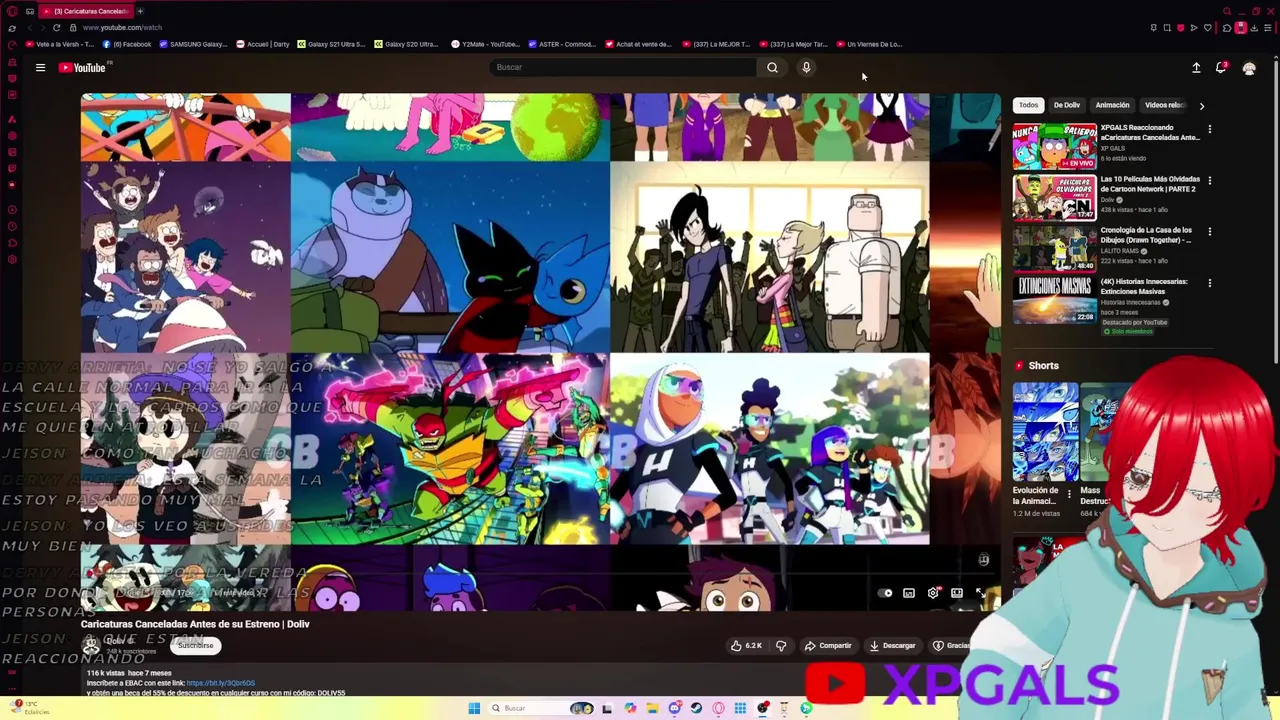Open Evolución de la Animación short
1280x720 pixels.
tap(1045, 432)
